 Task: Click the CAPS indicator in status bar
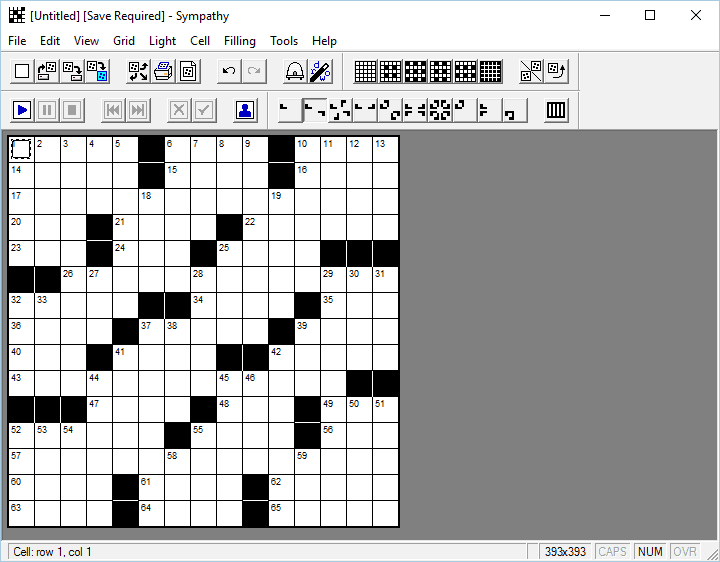click(612, 552)
